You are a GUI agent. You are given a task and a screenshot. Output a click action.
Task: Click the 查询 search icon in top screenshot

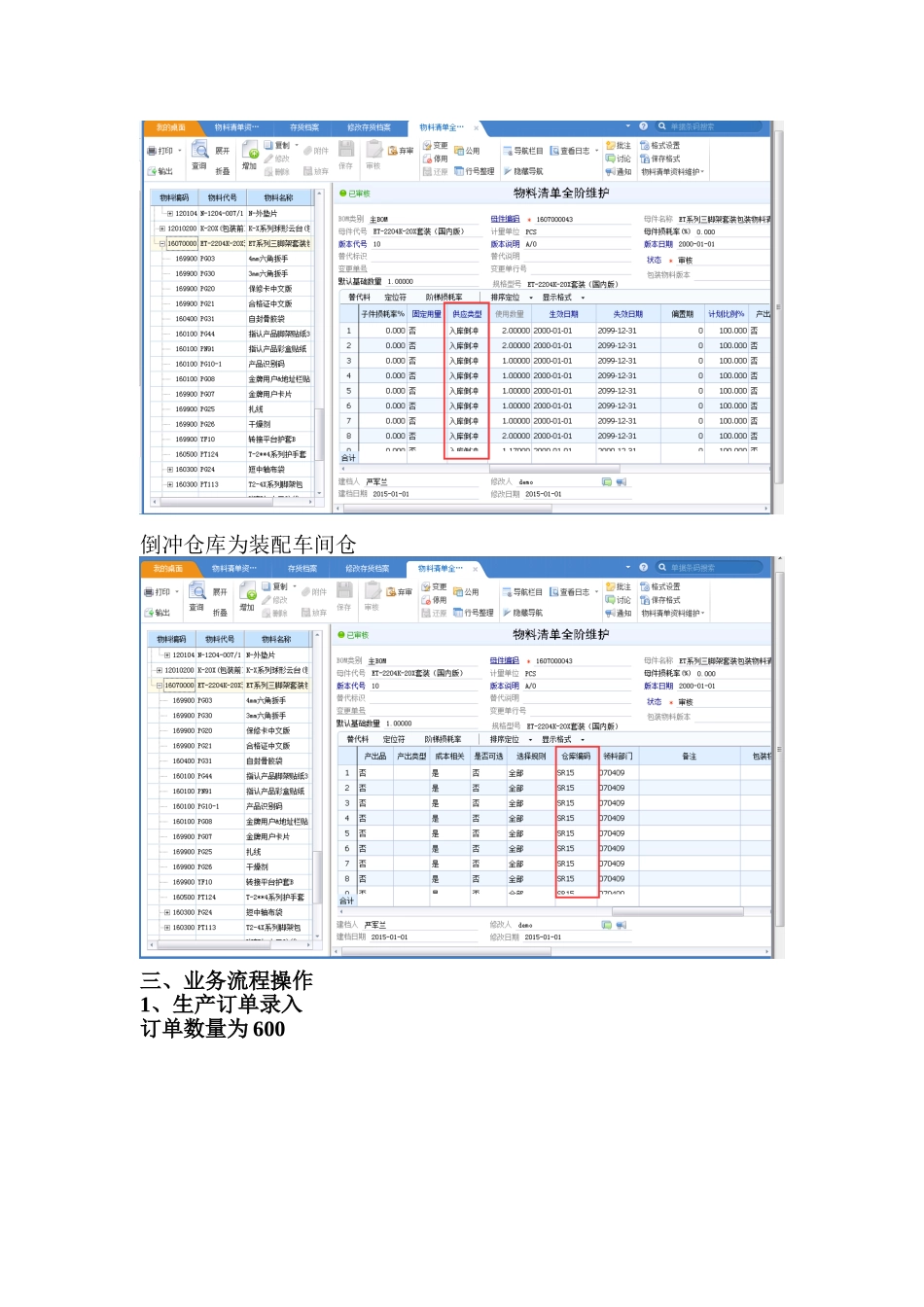(199, 150)
